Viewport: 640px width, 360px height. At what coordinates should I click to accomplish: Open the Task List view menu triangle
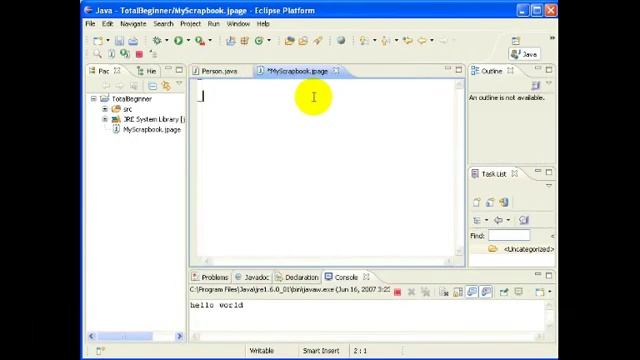[549, 186]
